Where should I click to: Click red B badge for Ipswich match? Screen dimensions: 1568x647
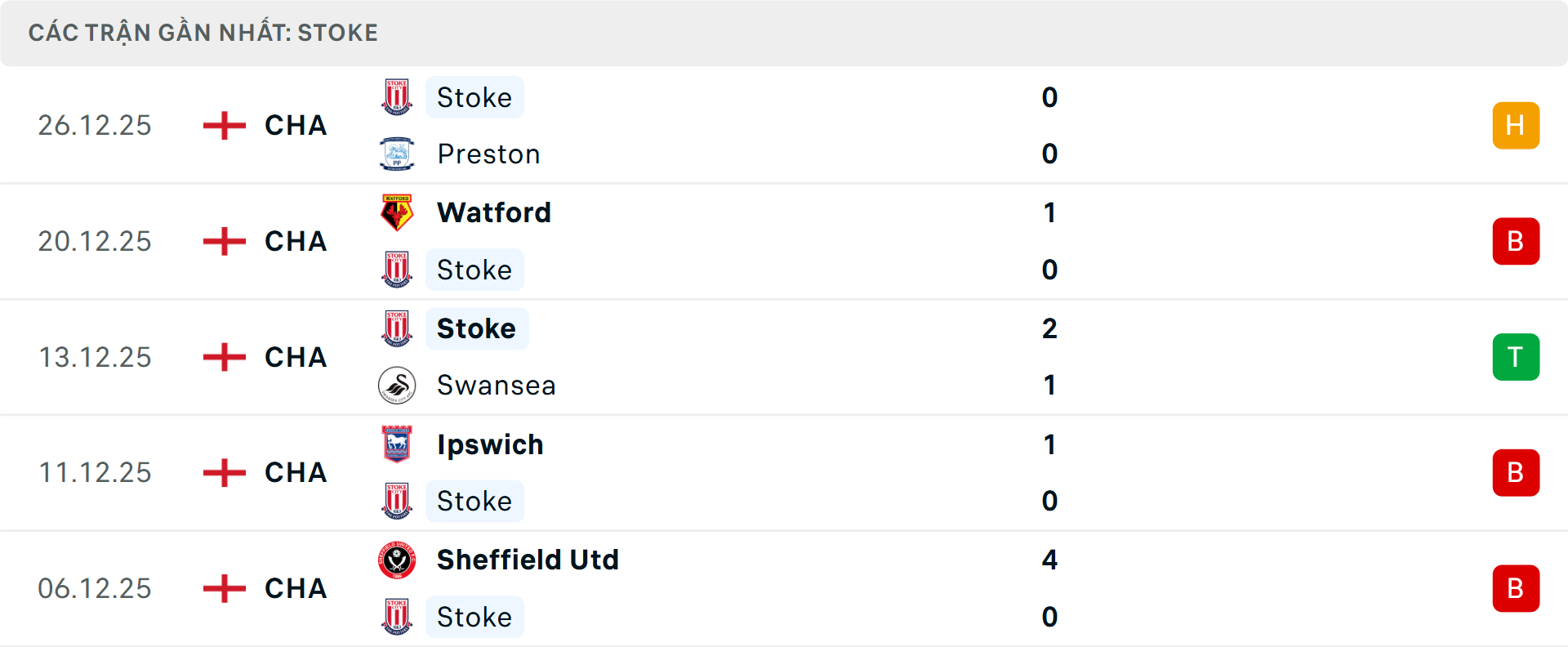(1516, 472)
